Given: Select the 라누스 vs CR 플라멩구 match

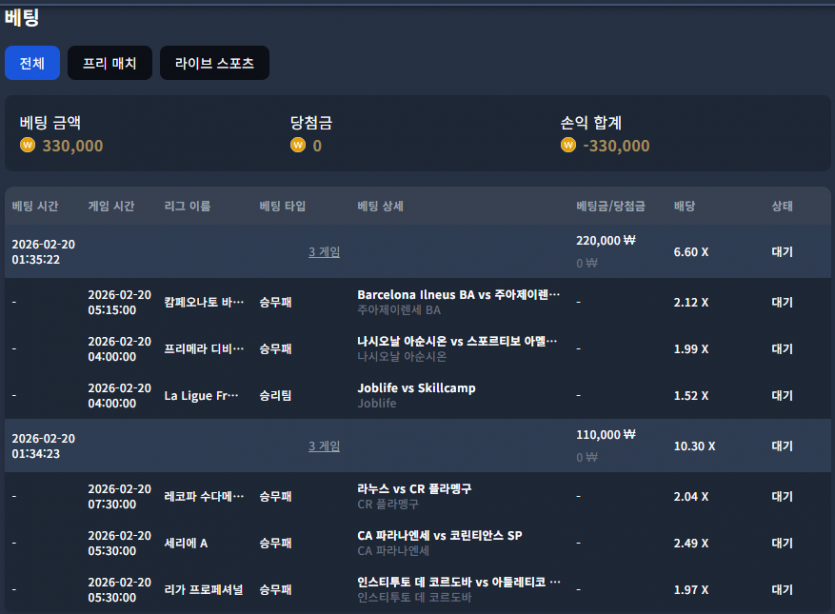Looking at the screenshot, I should coord(414,489).
